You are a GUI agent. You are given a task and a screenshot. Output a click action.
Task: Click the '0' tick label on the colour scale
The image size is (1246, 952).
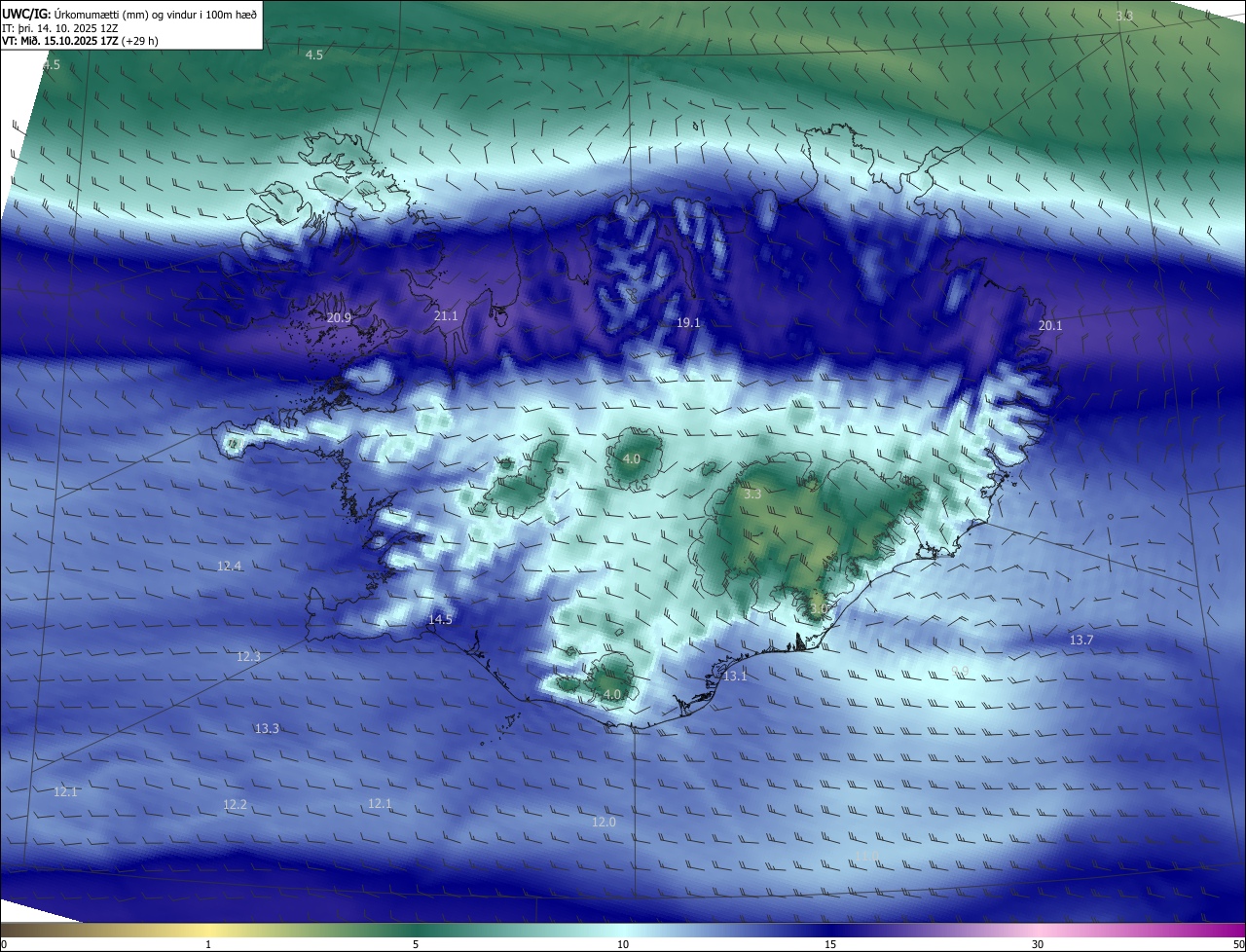tap(4, 944)
